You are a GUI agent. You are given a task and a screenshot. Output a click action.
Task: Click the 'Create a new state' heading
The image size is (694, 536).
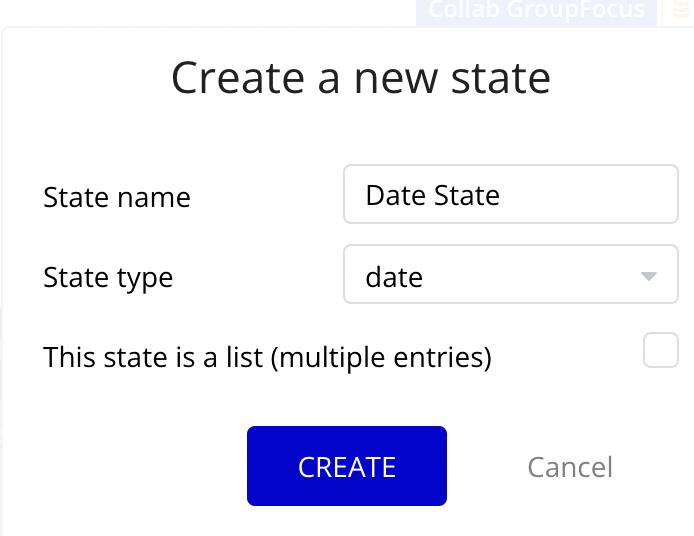point(360,78)
